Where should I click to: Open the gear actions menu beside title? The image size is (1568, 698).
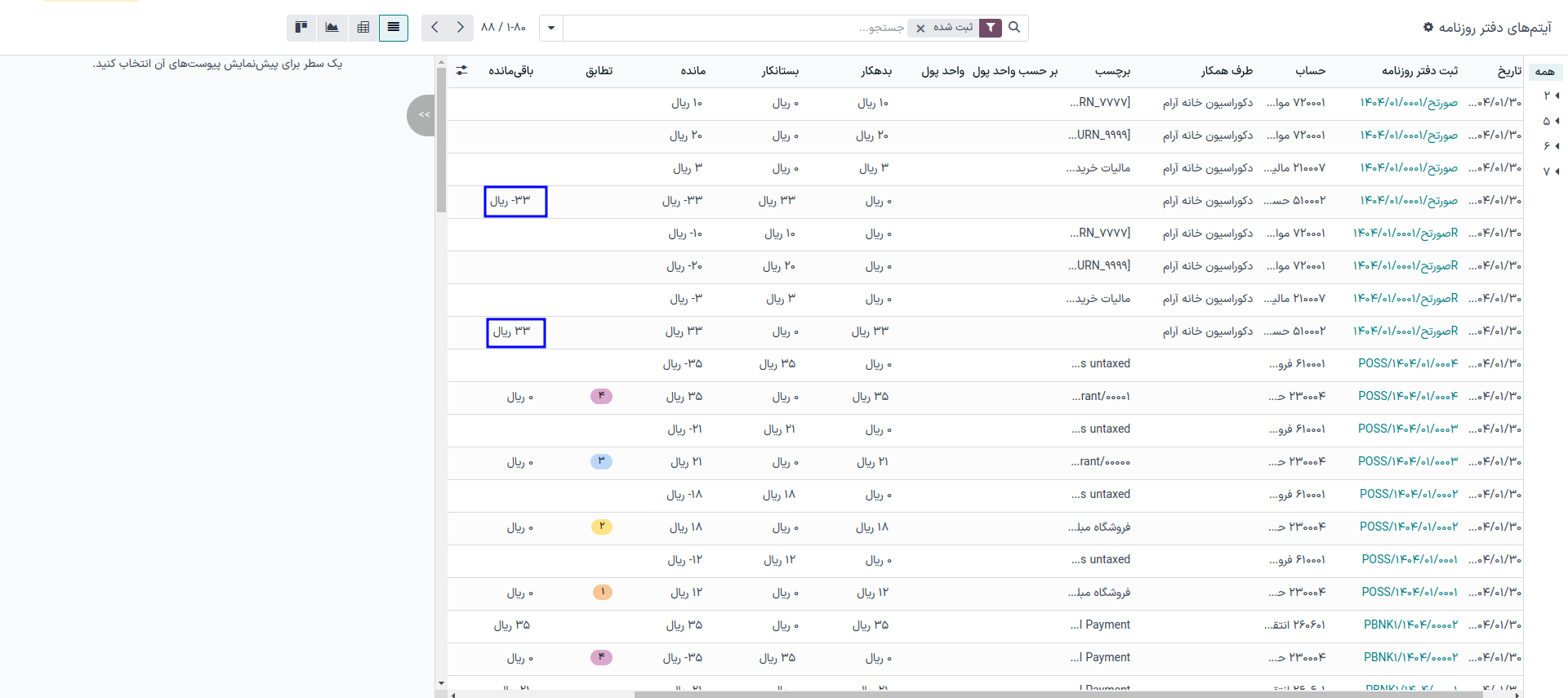tap(1428, 28)
